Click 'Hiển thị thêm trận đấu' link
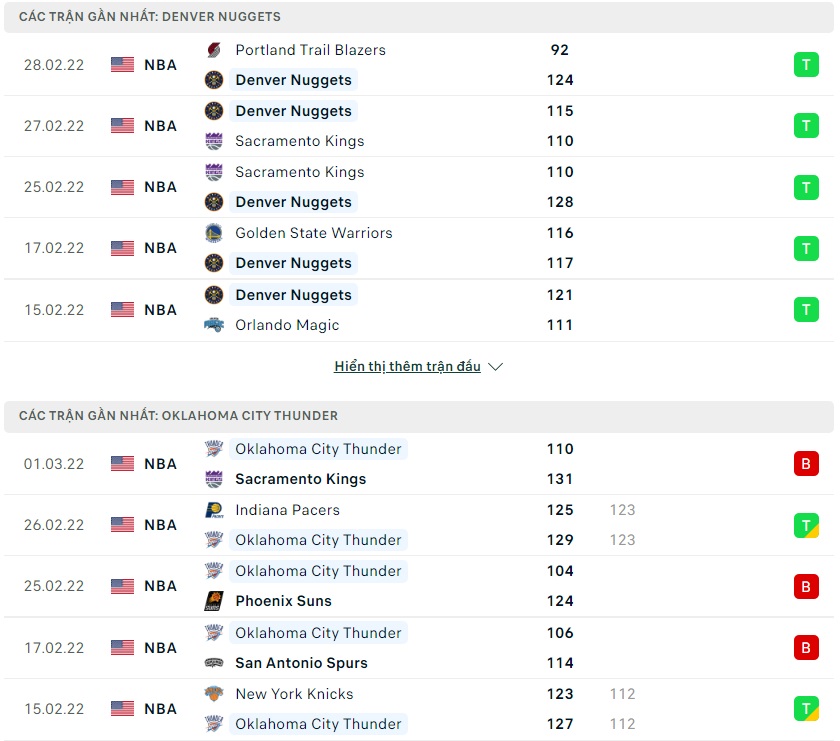Screen dimensions: 840x741 407,367
